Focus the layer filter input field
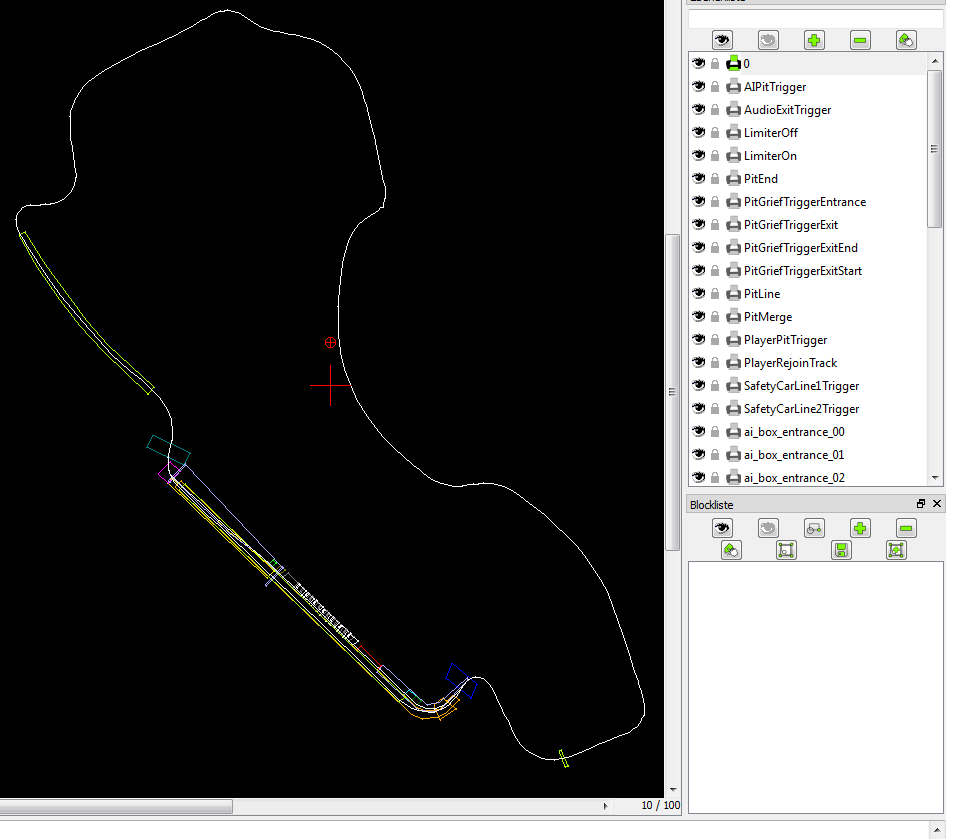This screenshot has width=956, height=839. click(815, 18)
